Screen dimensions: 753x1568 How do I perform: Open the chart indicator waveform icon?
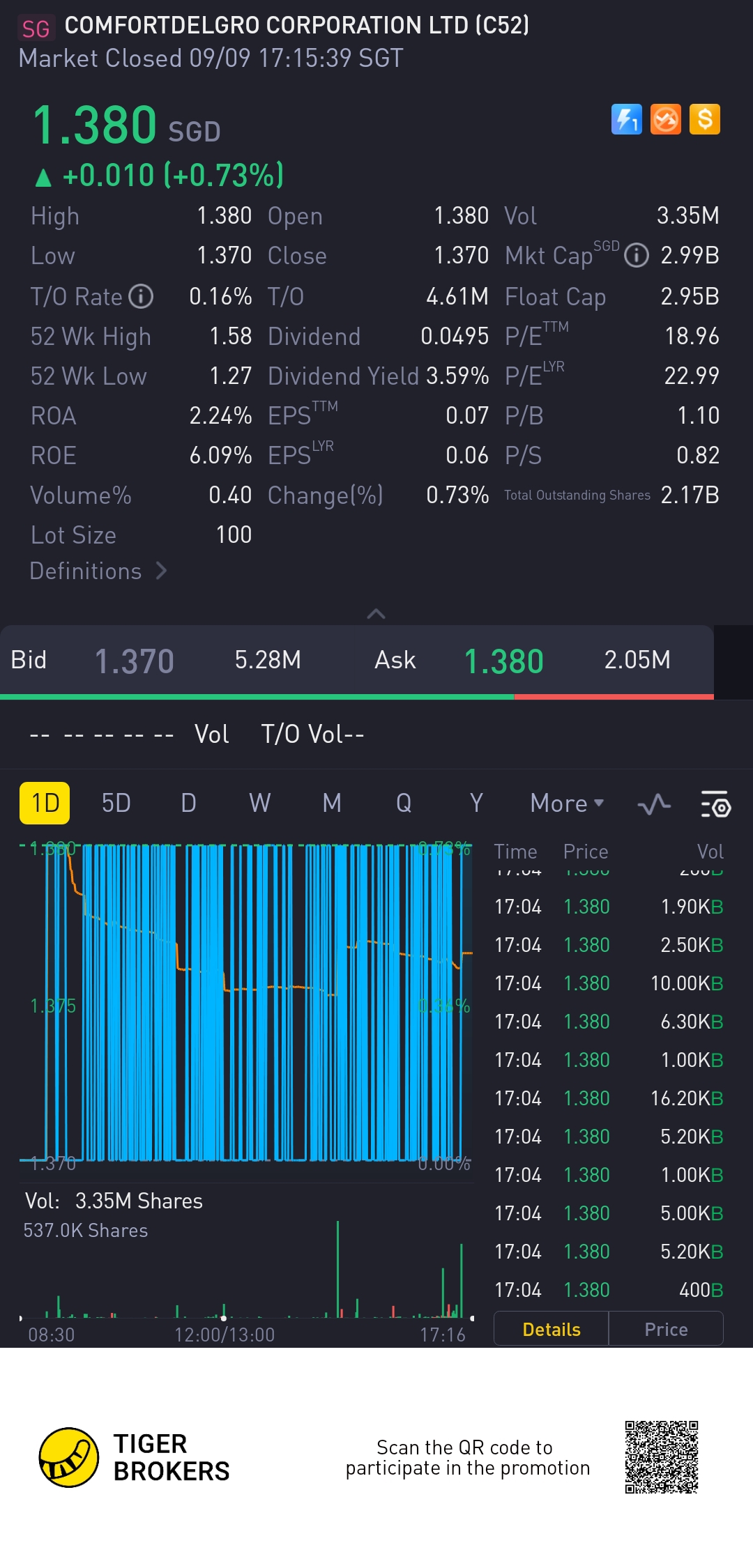[x=653, y=804]
